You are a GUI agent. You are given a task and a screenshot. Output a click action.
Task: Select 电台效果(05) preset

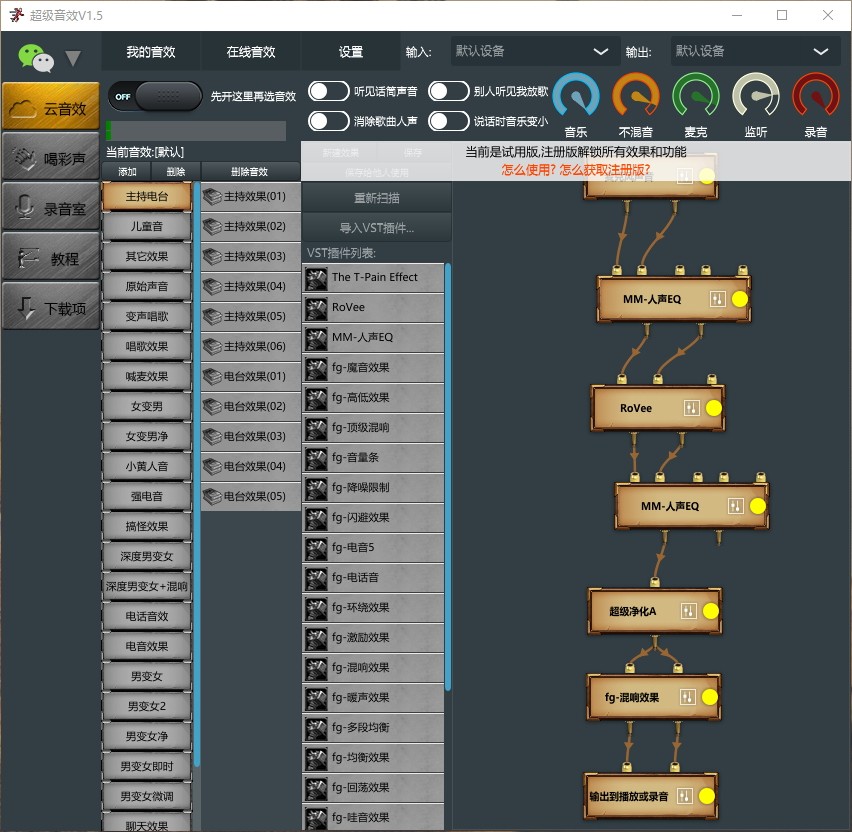coord(250,496)
